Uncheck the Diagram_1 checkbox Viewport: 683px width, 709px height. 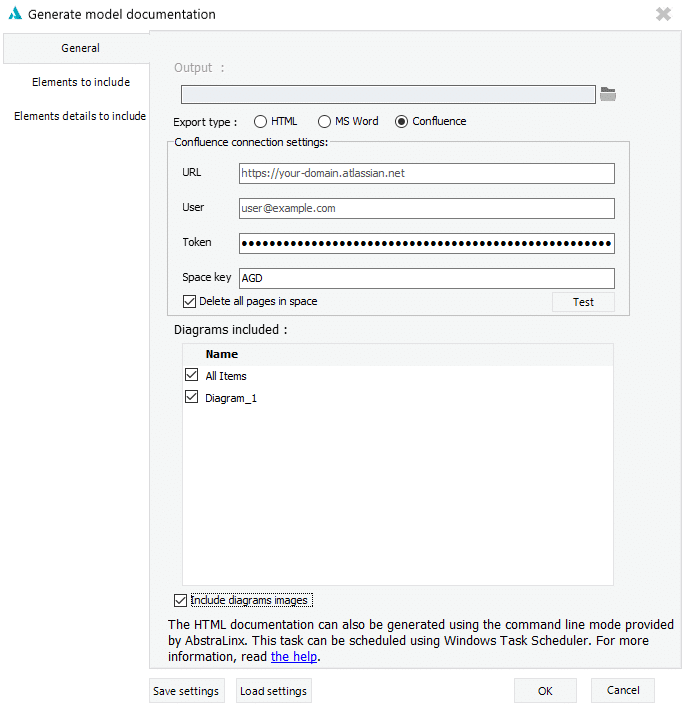point(192,397)
